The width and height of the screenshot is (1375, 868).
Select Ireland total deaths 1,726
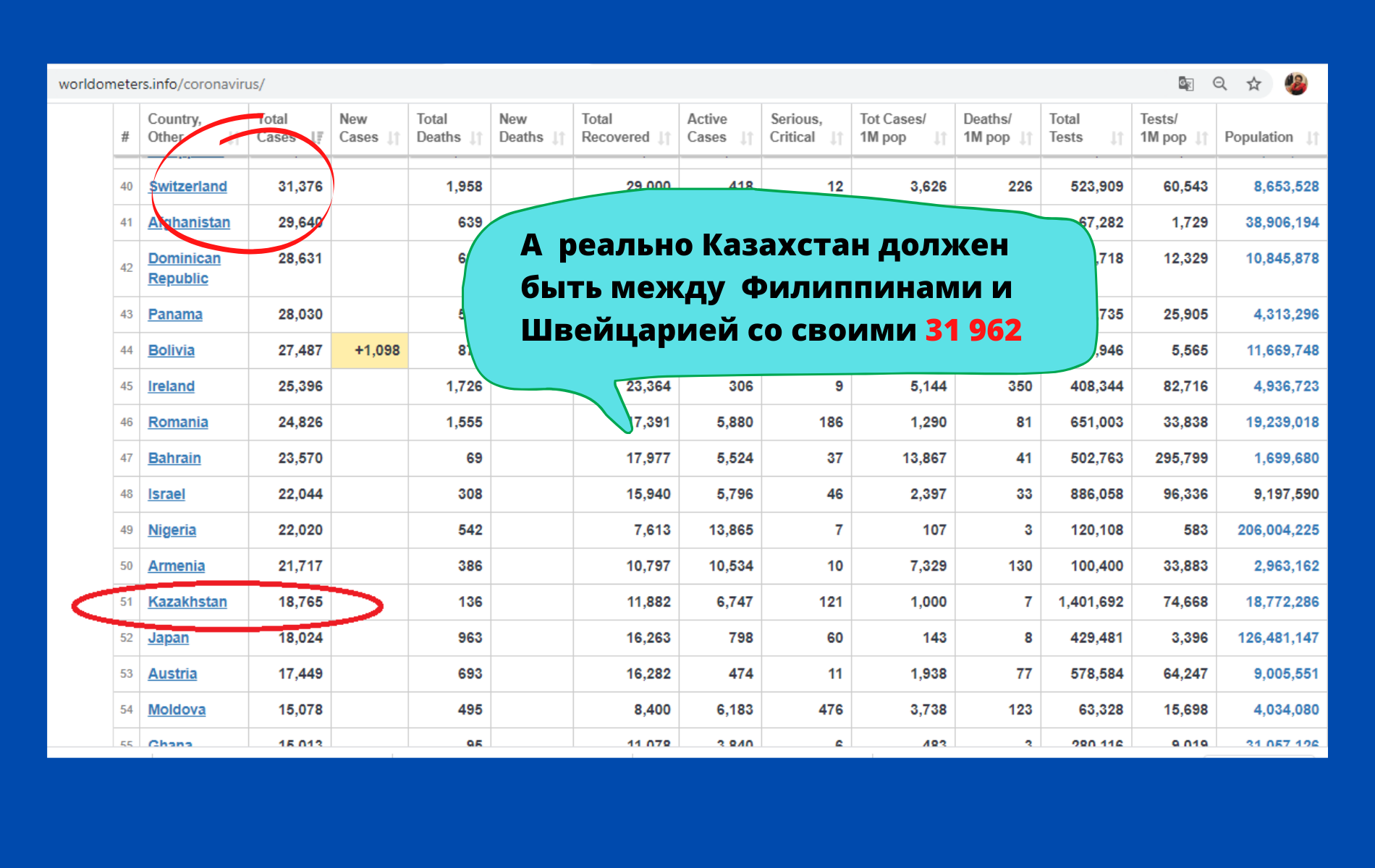coord(464,386)
